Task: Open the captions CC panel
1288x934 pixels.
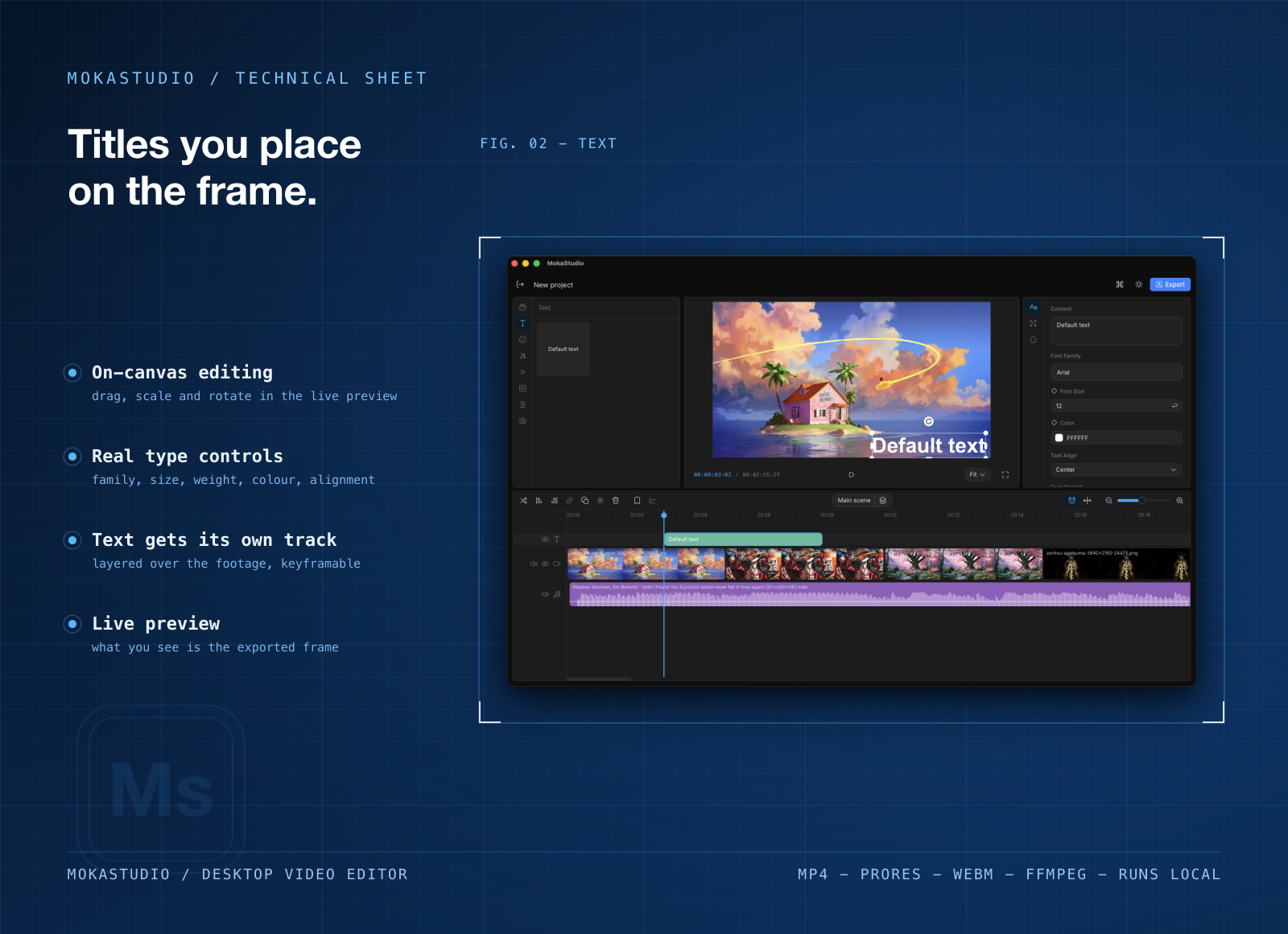Action: click(522, 388)
